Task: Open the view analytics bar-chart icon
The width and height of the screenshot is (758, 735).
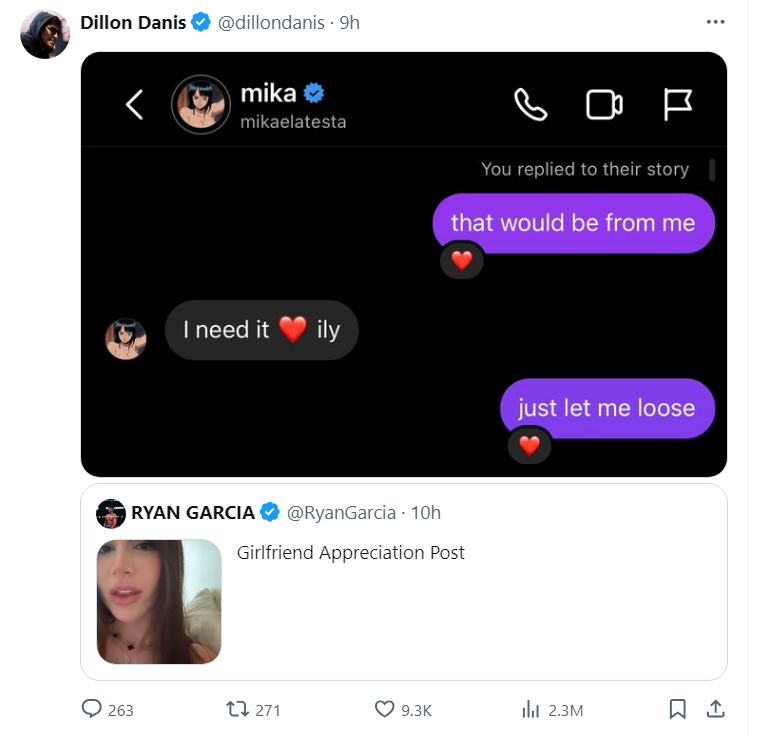Action: (x=531, y=709)
